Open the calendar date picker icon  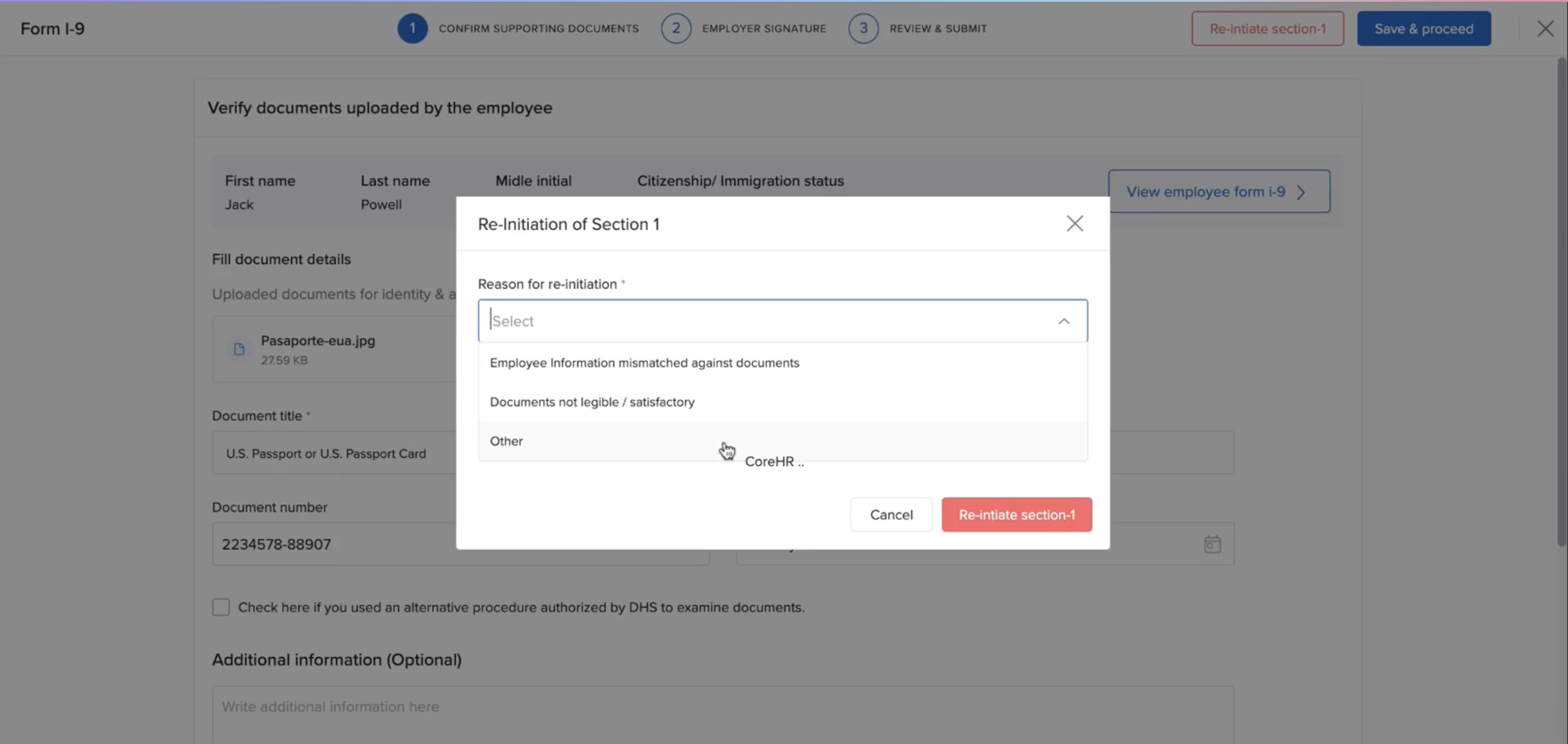(x=1212, y=543)
